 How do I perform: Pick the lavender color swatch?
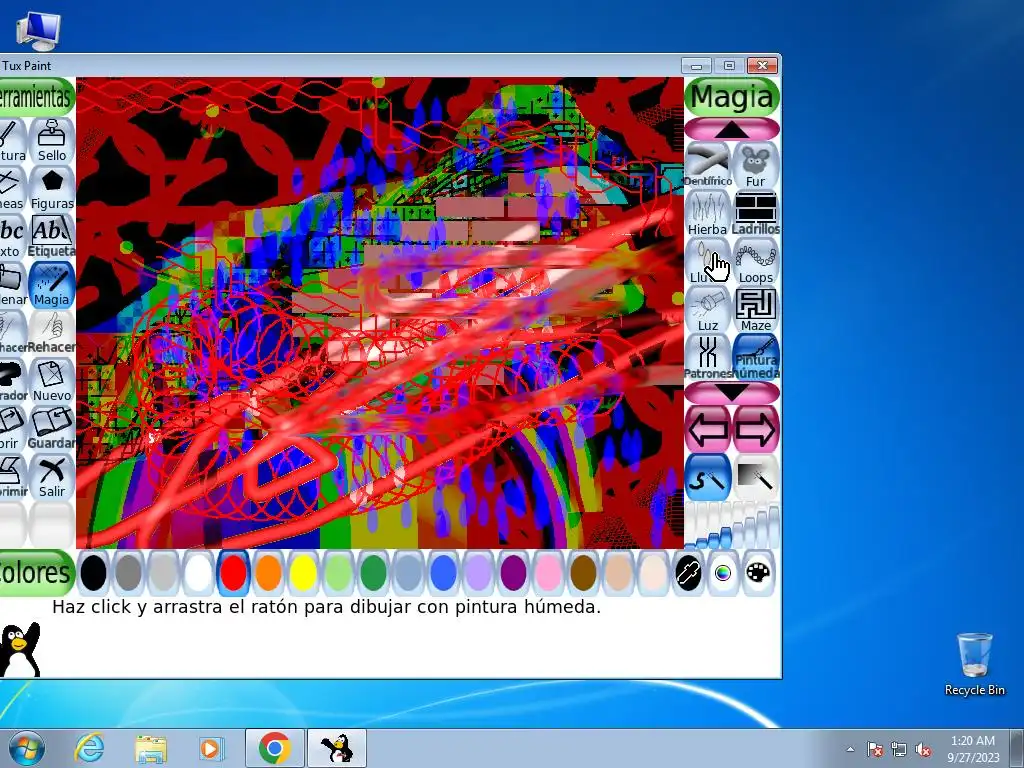(x=478, y=573)
